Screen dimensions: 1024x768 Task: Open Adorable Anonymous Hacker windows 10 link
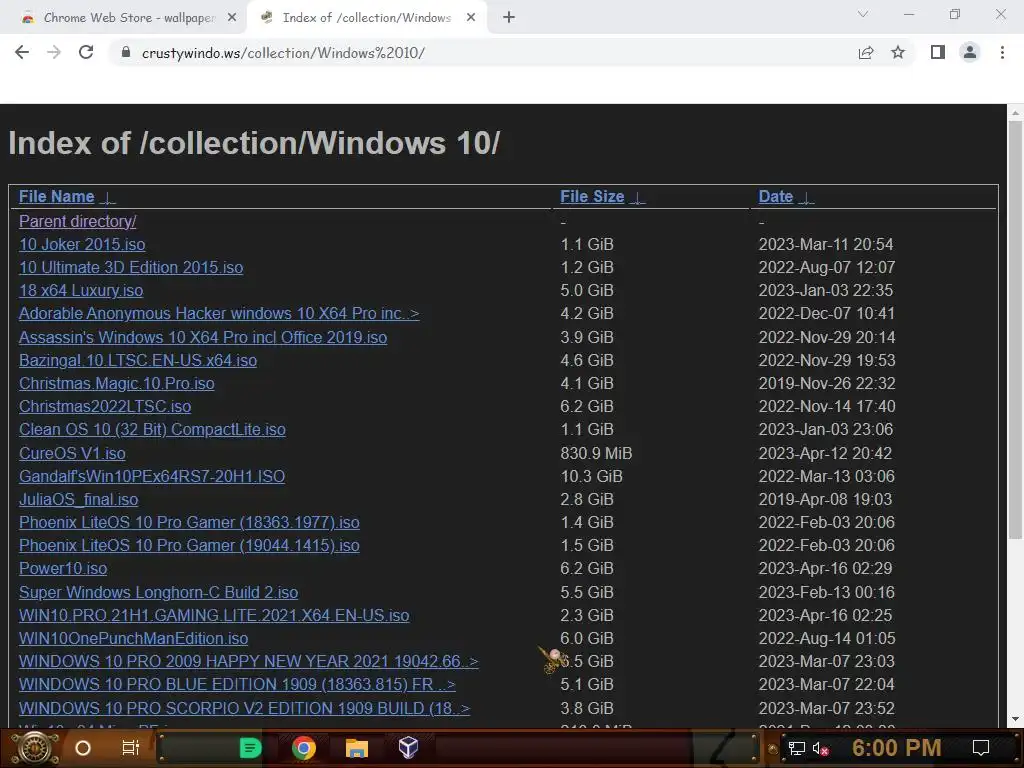click(x=219, y=313)
